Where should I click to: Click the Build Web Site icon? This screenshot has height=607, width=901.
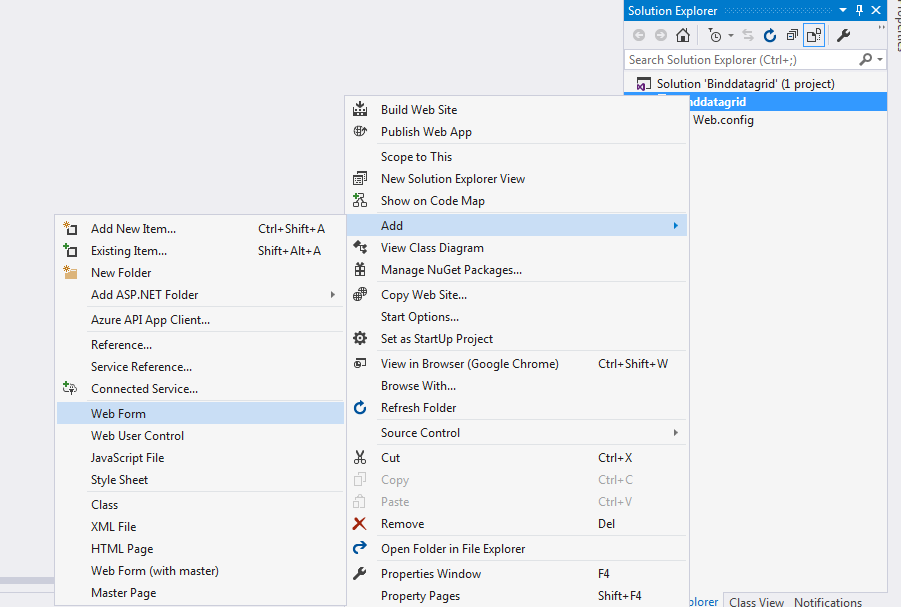coord(359,109)
